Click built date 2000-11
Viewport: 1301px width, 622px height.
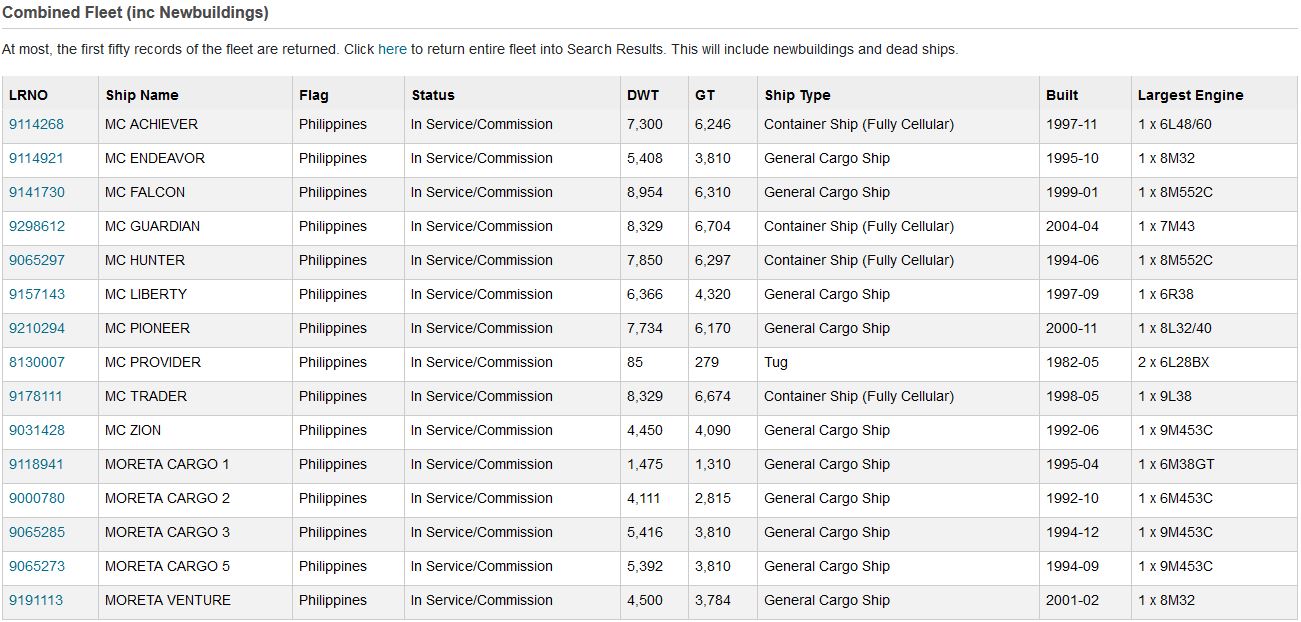click(x=1072, y=328)
